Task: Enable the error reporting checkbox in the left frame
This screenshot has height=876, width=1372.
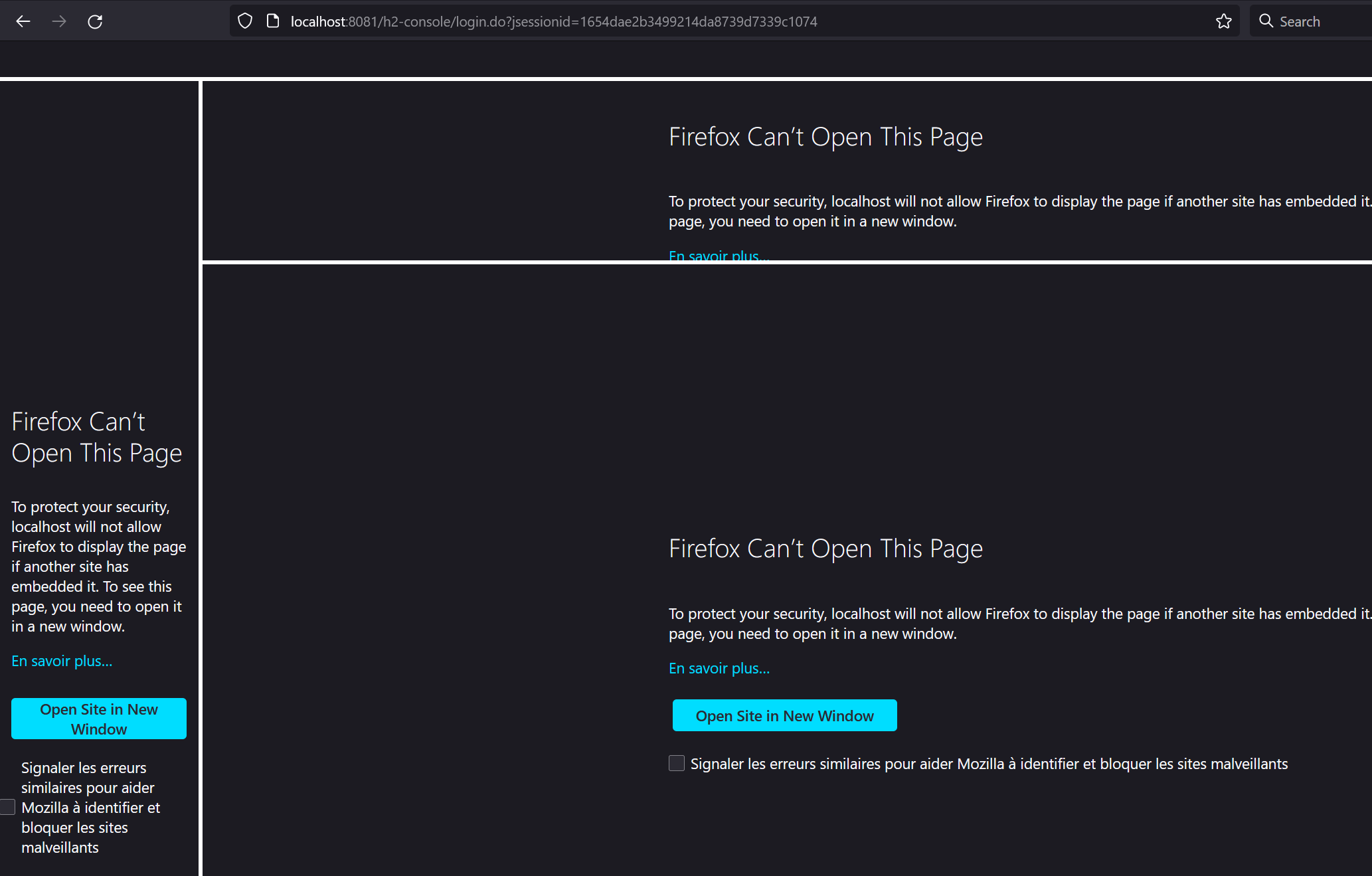Action: (7, 807)
